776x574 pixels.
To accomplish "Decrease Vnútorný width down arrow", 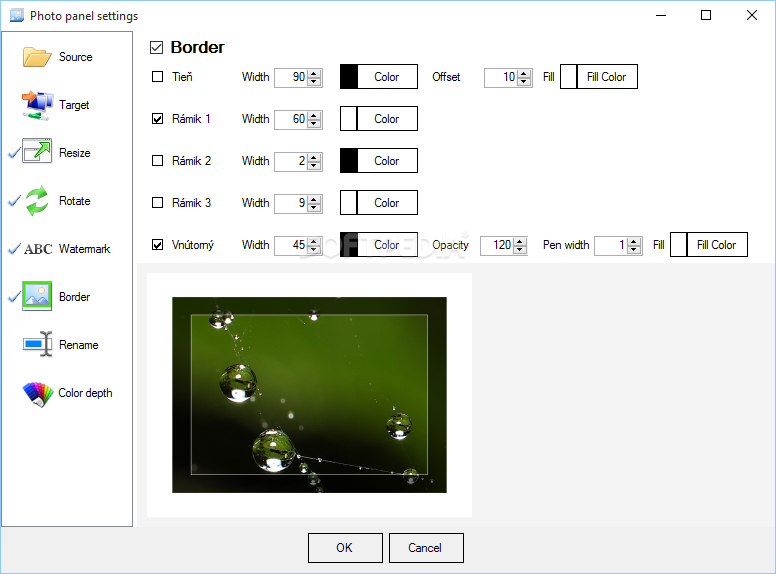I will pyautogui.click(x=314, y=249).
